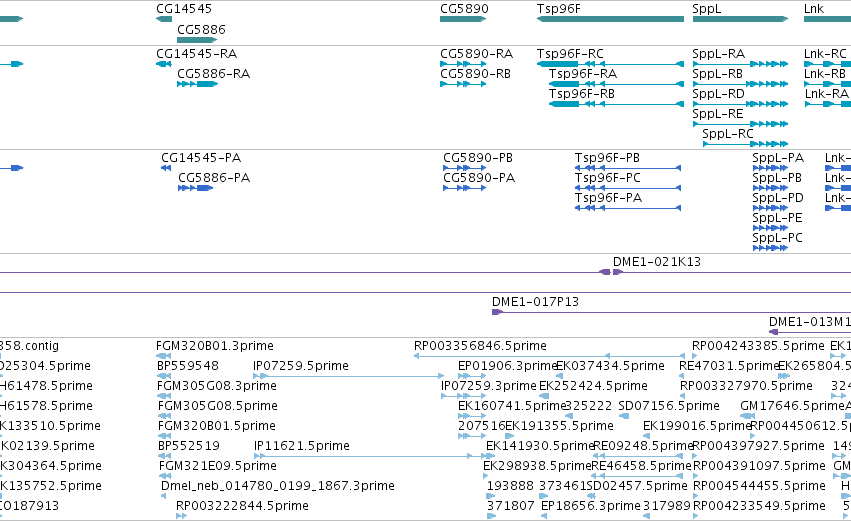Click the 371807 EST label
The height and width of the screenshot is (521, 851).
(510, 506)
